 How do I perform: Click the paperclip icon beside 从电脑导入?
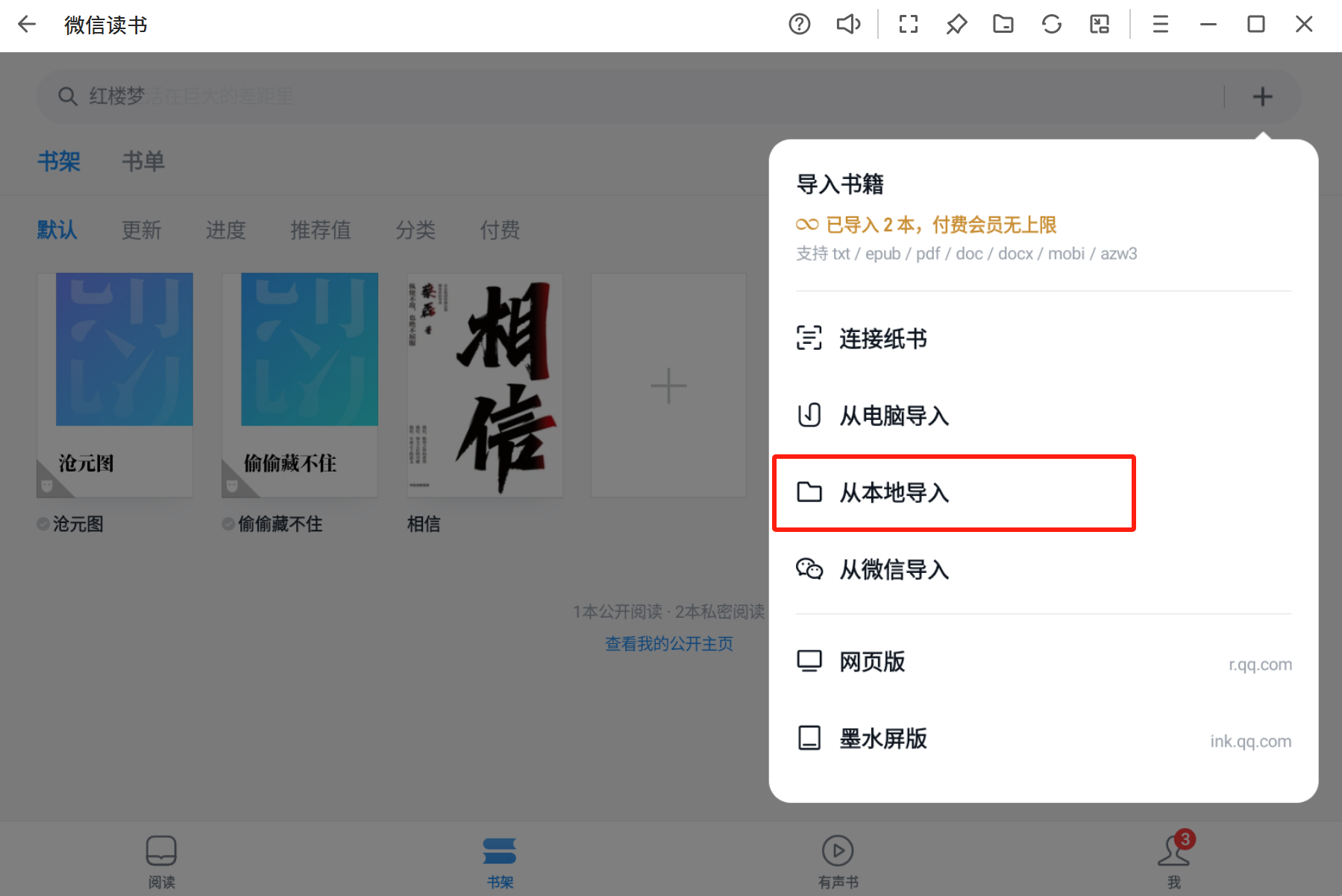(809, 415)
